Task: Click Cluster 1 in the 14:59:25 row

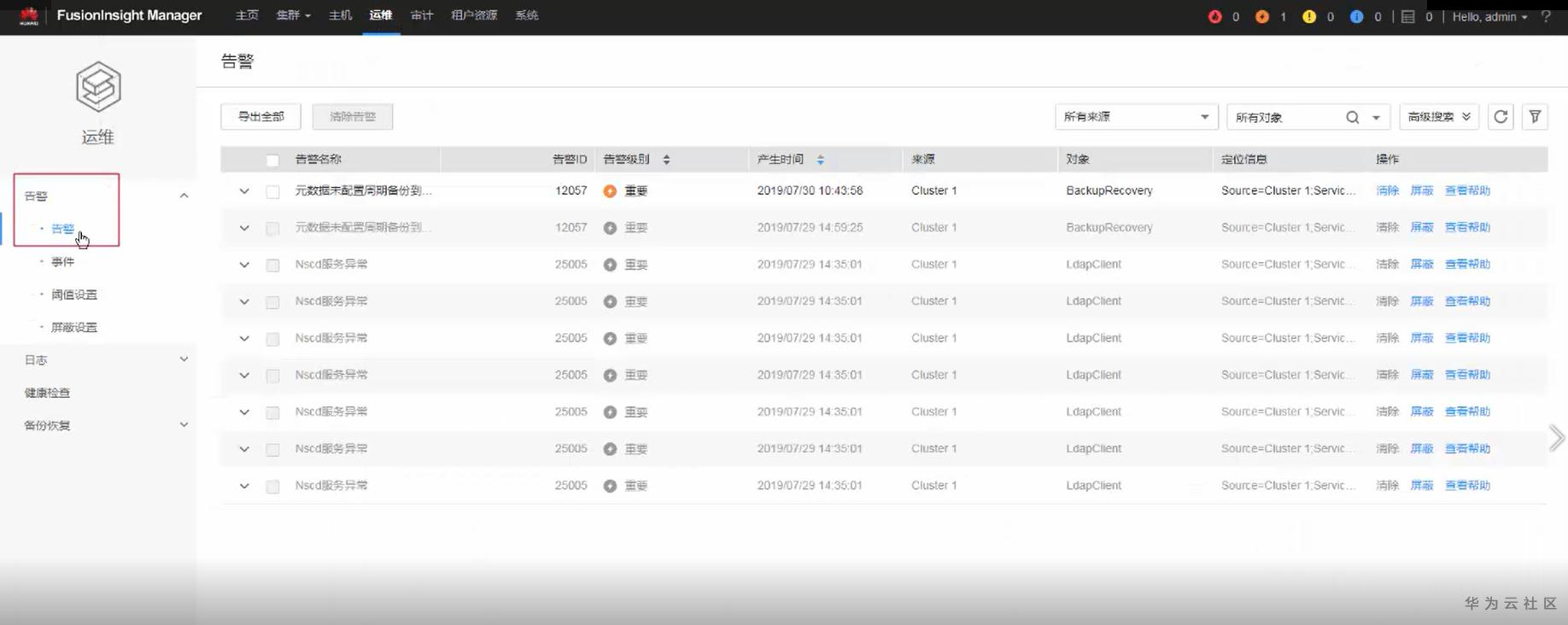Action: tap(934, 227)
